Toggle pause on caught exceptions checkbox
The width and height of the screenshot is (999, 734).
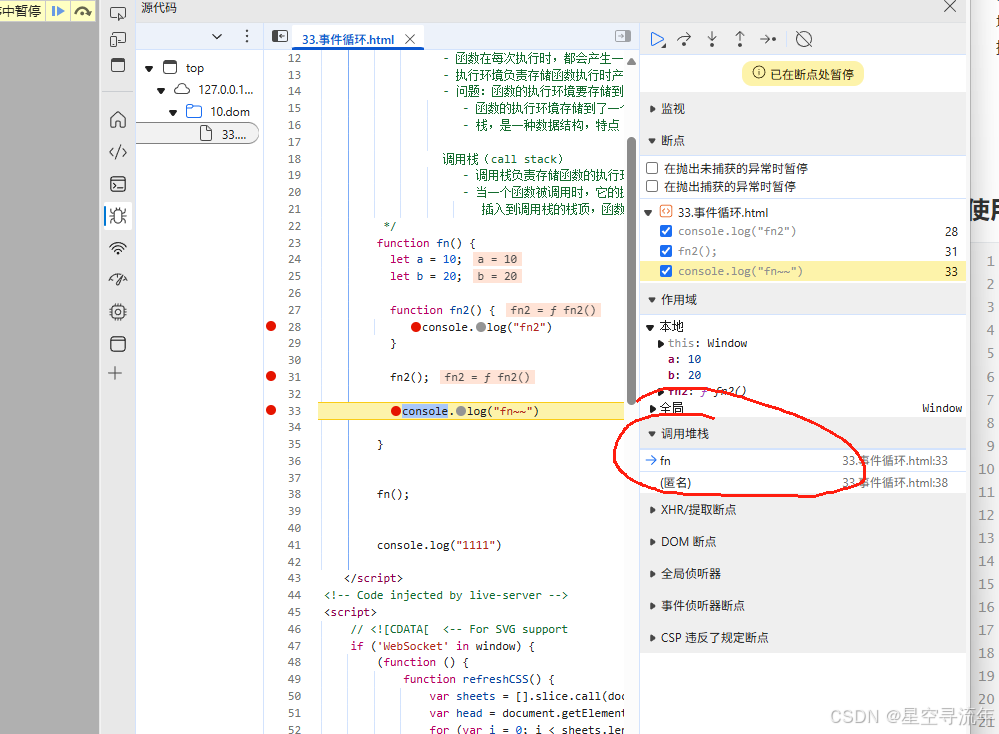click(x=652, y=186)
